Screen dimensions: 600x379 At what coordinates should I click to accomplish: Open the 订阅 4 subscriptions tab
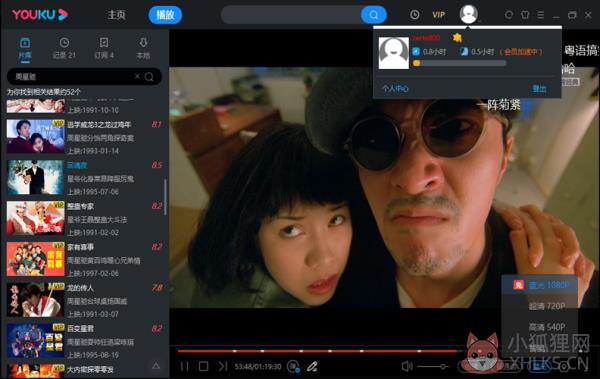(104, 48)
